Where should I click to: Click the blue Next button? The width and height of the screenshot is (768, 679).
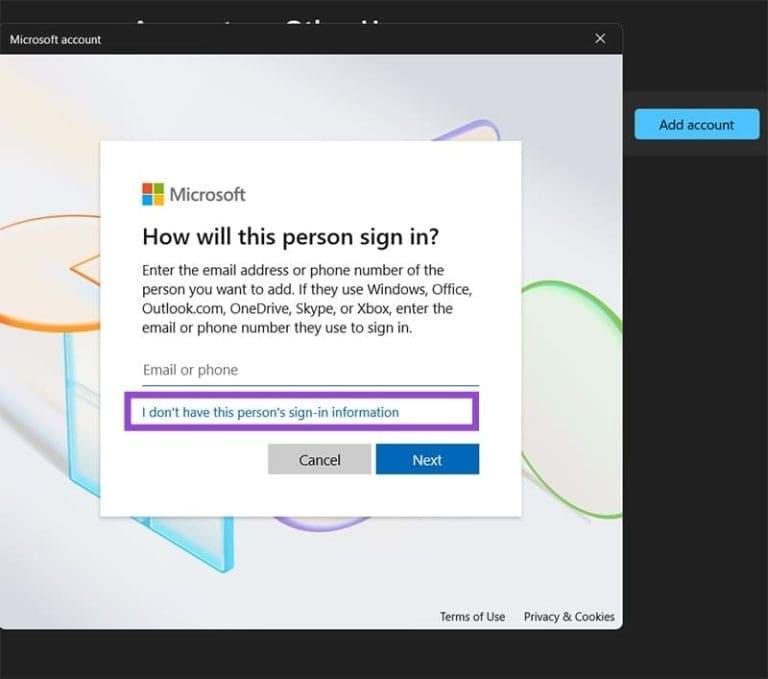pyautogui.click(x=427, y=460)
